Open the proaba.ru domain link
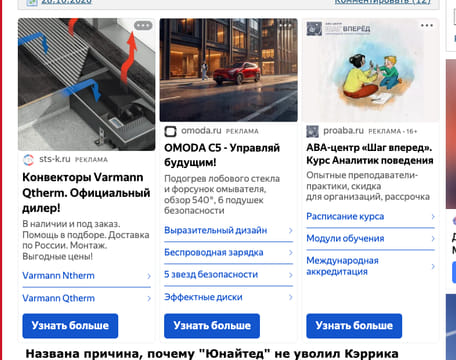 point(343,131)
